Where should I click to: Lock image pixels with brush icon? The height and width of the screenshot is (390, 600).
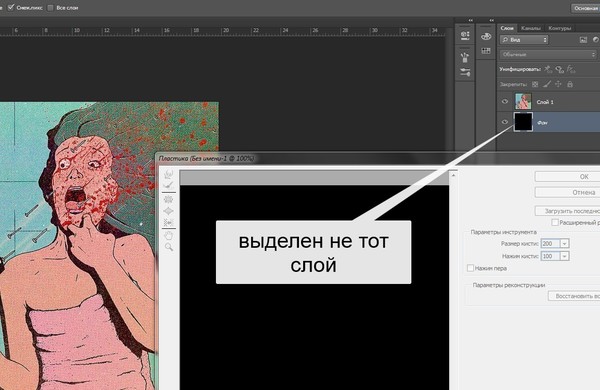[x=547, y=84]
